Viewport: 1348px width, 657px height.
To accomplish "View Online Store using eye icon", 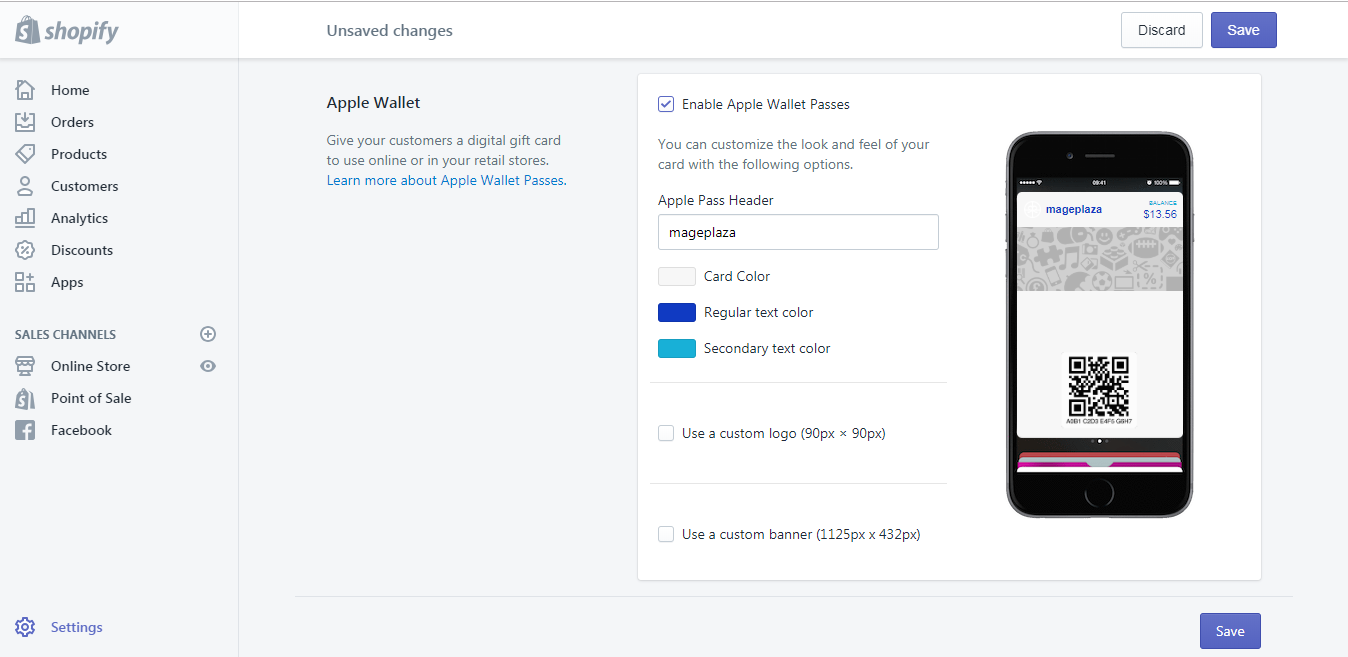I will coord(208,366).
